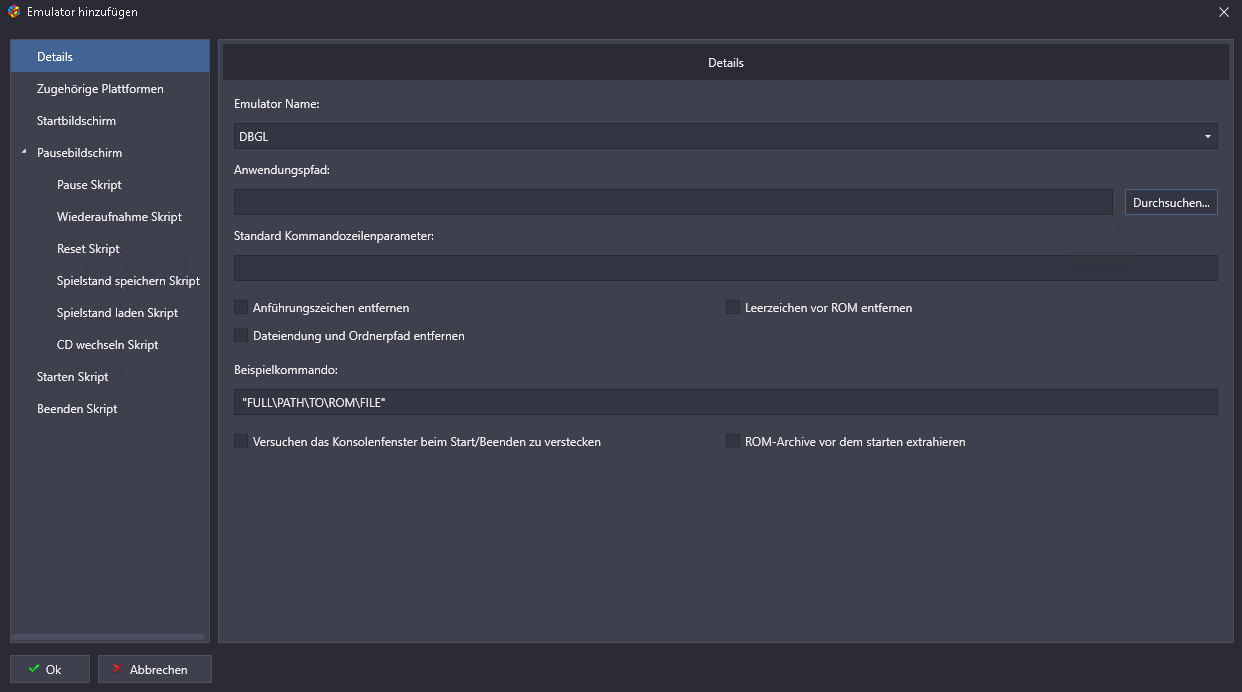Screen dimensions: 1242x692
Task: Select Pause Skript entry
Action: (89, 185)
